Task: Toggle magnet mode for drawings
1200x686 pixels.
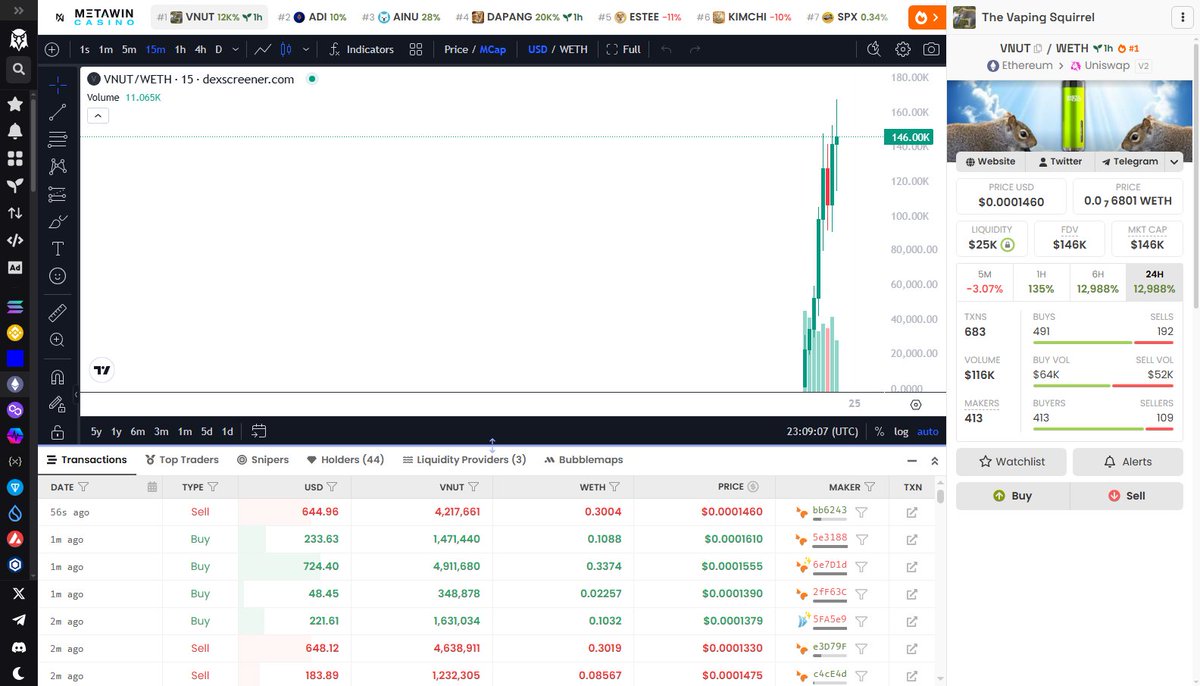Action: [x=58, y=377]
